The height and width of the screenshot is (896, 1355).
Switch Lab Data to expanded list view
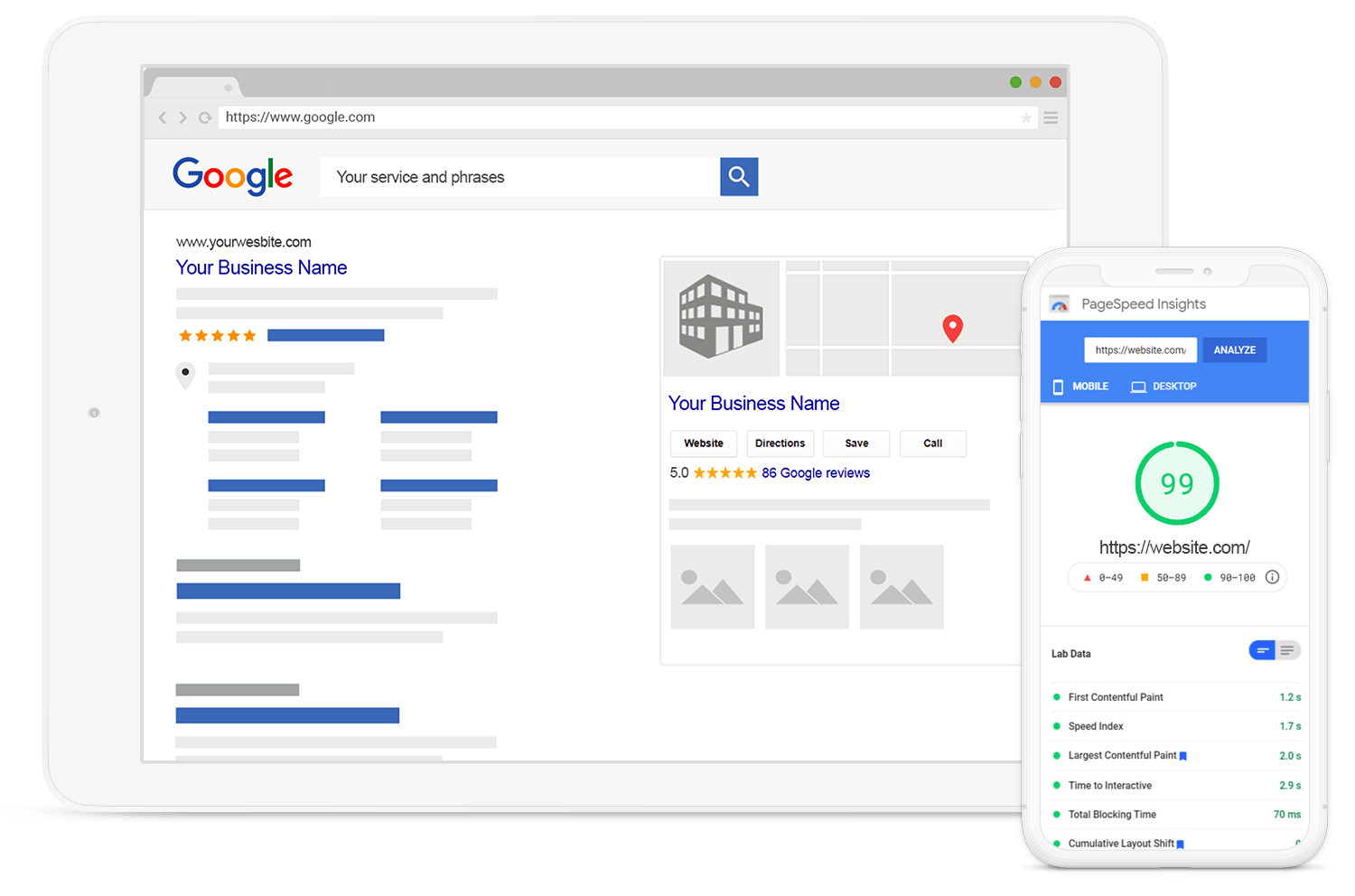click(1288, 650)
